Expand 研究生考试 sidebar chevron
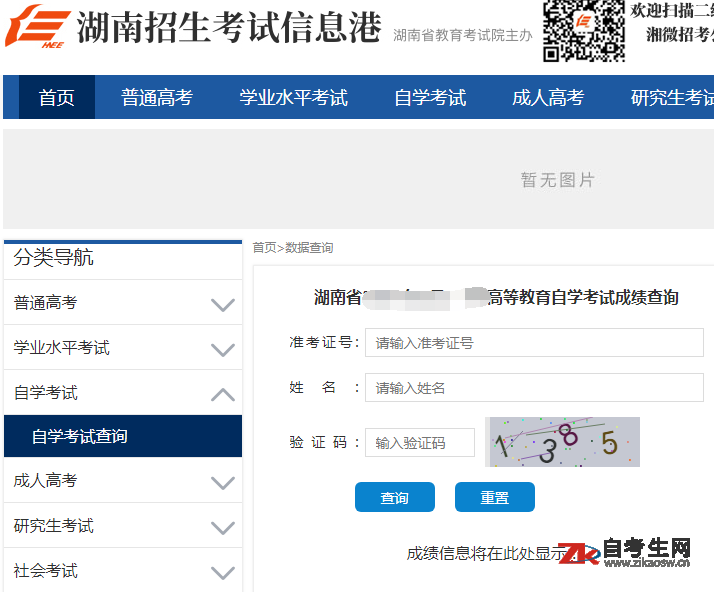714x592 pixels. (x=223, y=527)
